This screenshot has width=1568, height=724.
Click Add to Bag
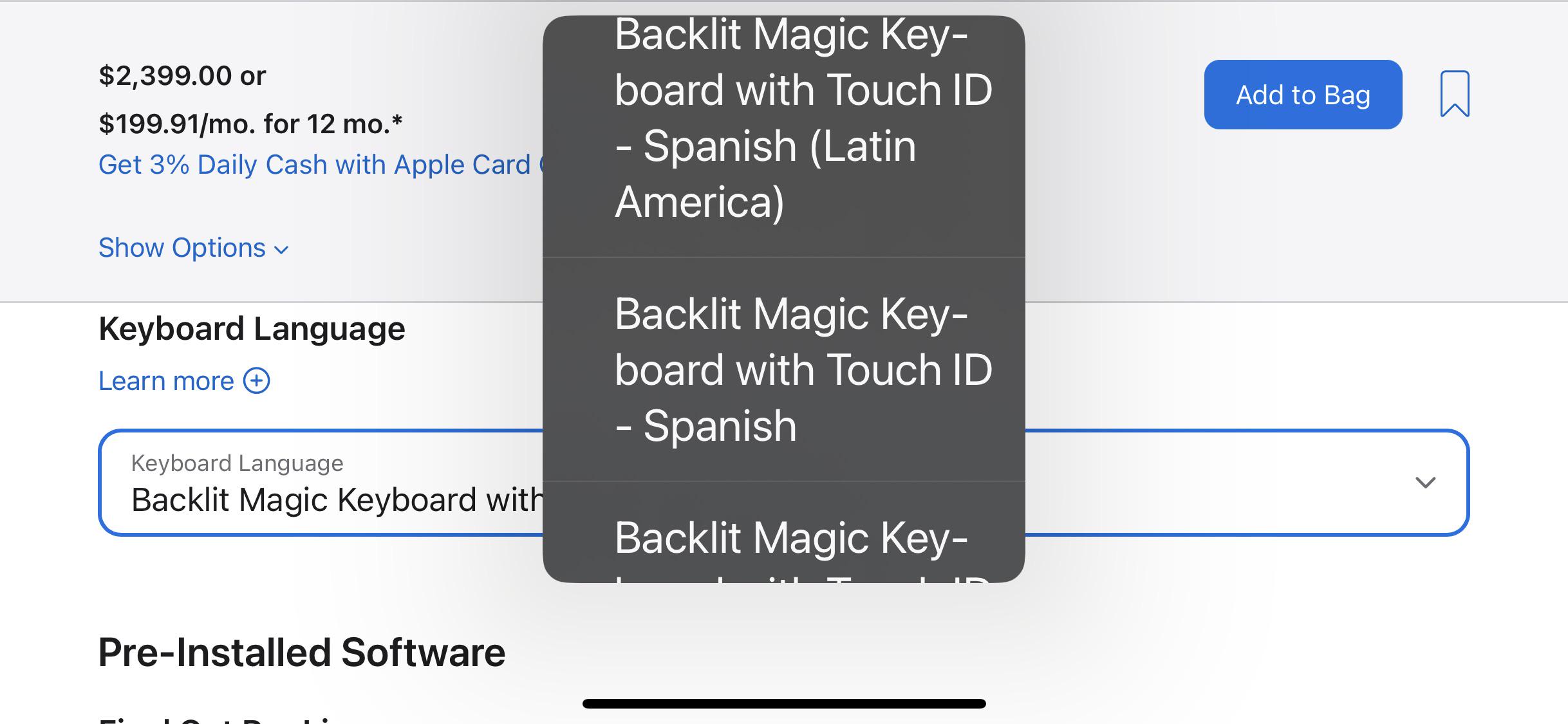click(x=1303, y=94)
